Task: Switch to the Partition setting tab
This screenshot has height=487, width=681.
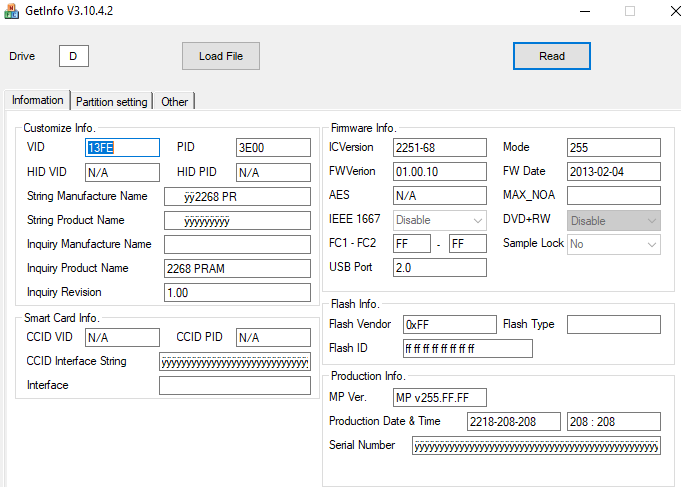Action: 112,102
